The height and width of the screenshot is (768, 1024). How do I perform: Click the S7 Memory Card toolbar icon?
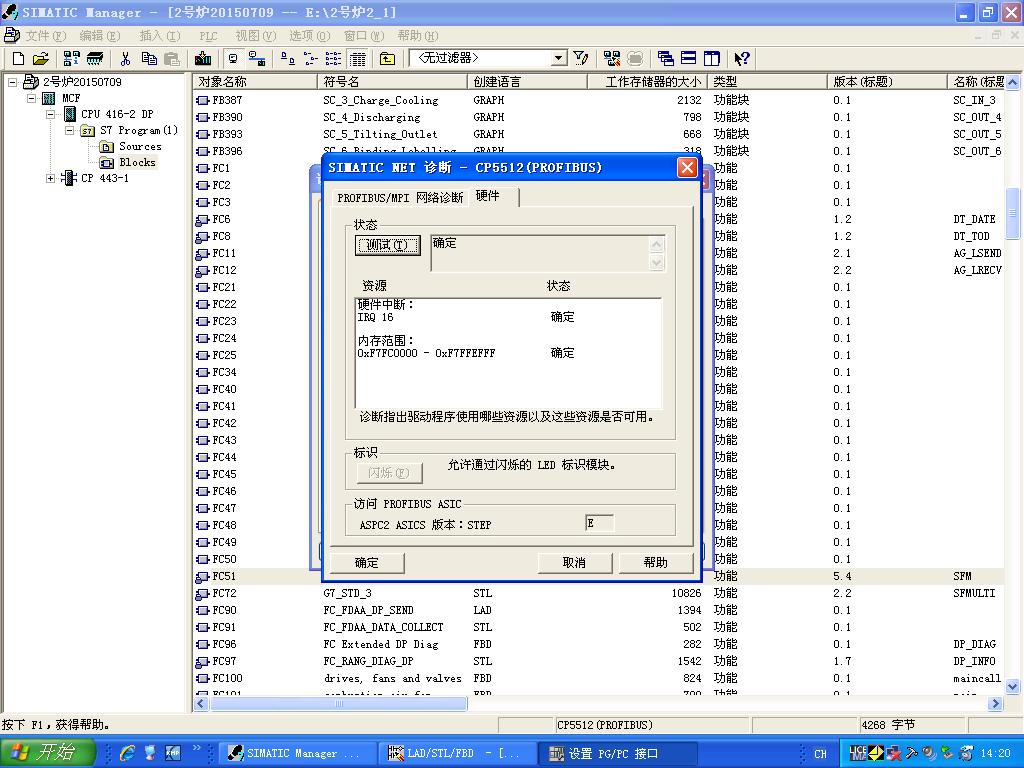pos(95,59)
